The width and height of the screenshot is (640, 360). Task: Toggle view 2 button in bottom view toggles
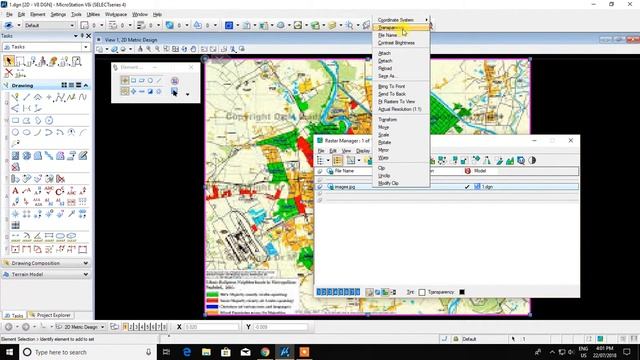(x=131, y=327)
